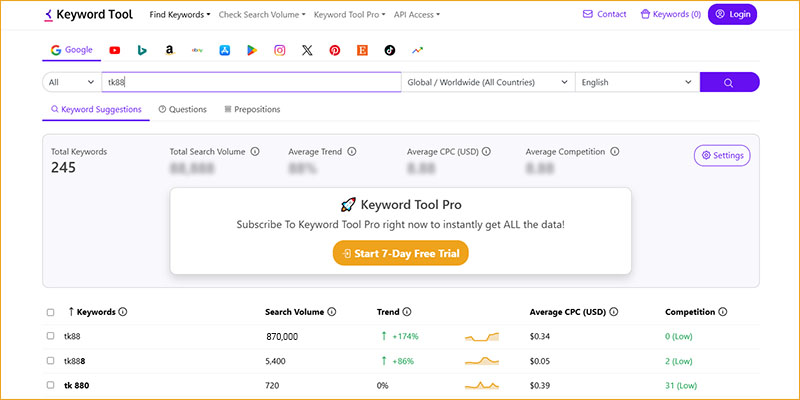Select the Amazon platform icon
800x400 pixels.
[170, 50]
